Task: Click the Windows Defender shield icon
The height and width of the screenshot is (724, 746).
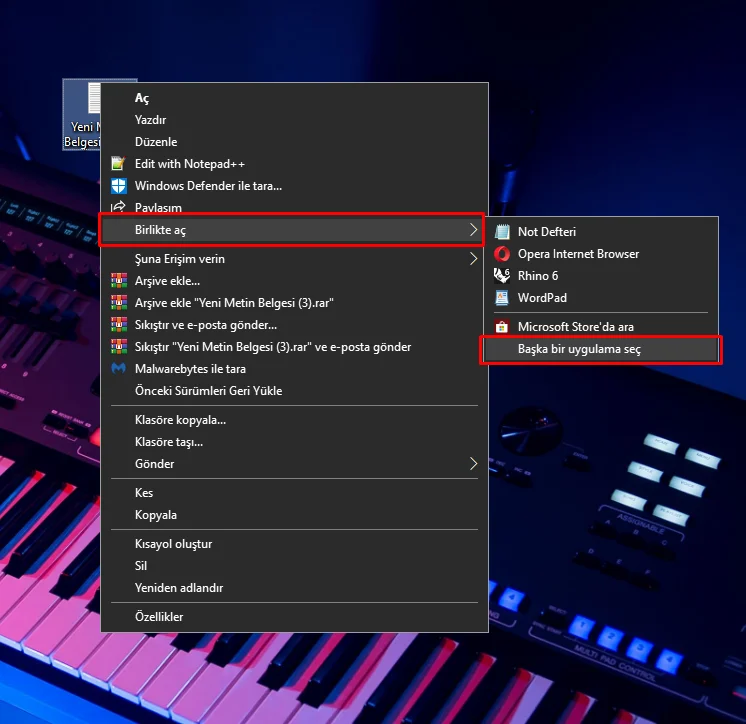Action: [118, 186]
